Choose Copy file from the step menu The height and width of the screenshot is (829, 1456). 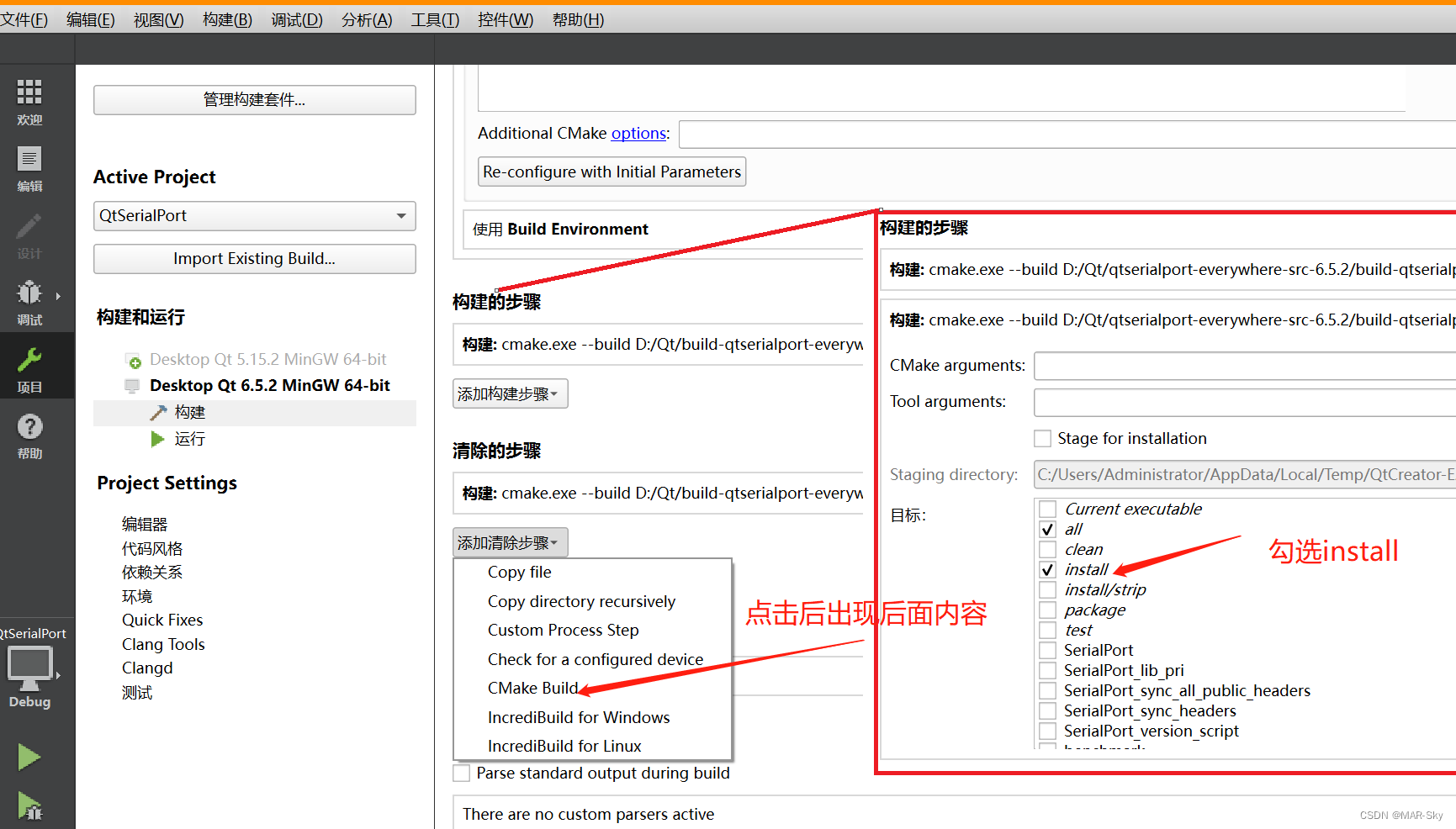(519, 572)
